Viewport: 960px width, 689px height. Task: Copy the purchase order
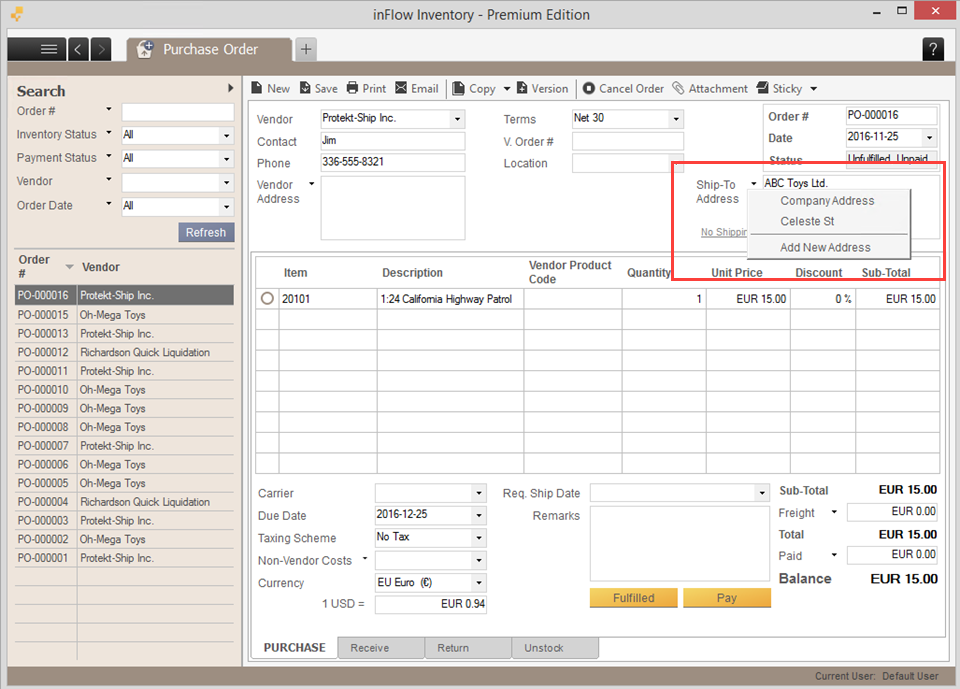tap(474, 88)
